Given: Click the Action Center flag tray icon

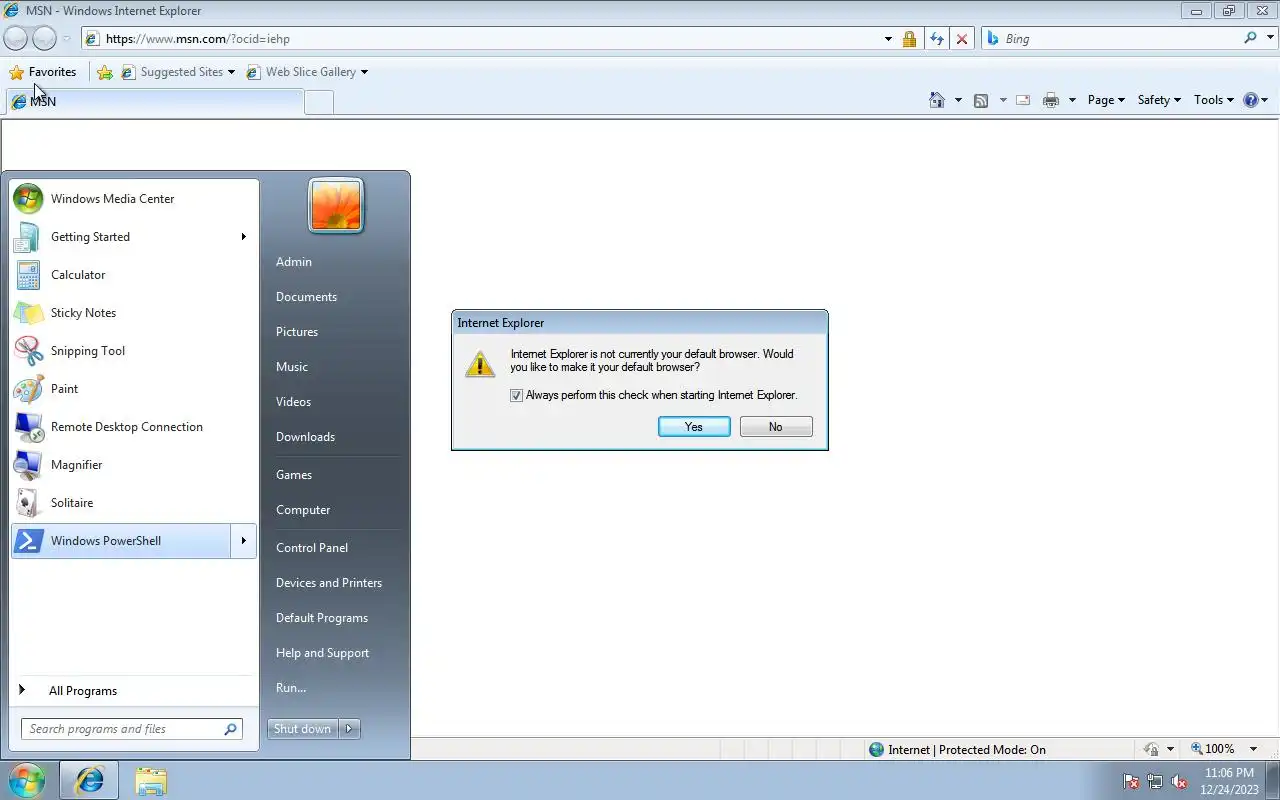Looking at the screenshot, I should pyautogui.click(x=1131, y=781).
